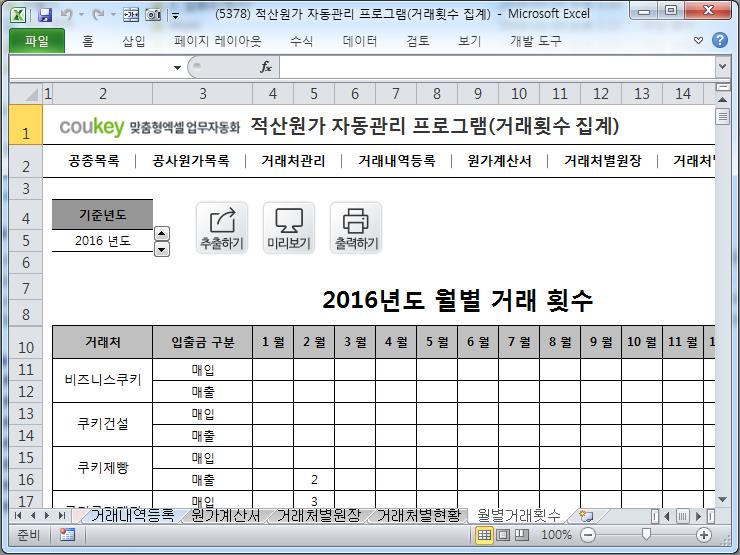Go to the 거래처별원장 navigation link
740x555 pixels.
603,161
